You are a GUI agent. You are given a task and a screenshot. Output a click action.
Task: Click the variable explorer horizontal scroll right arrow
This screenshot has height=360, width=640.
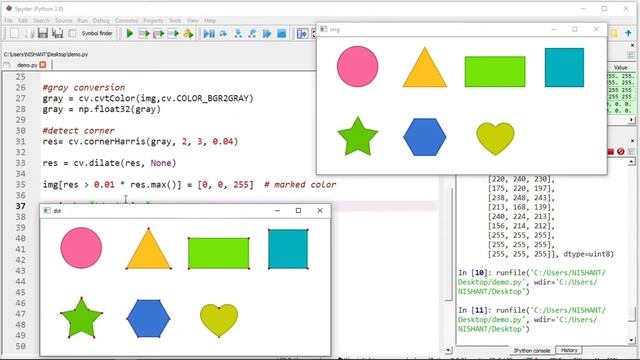632,120
